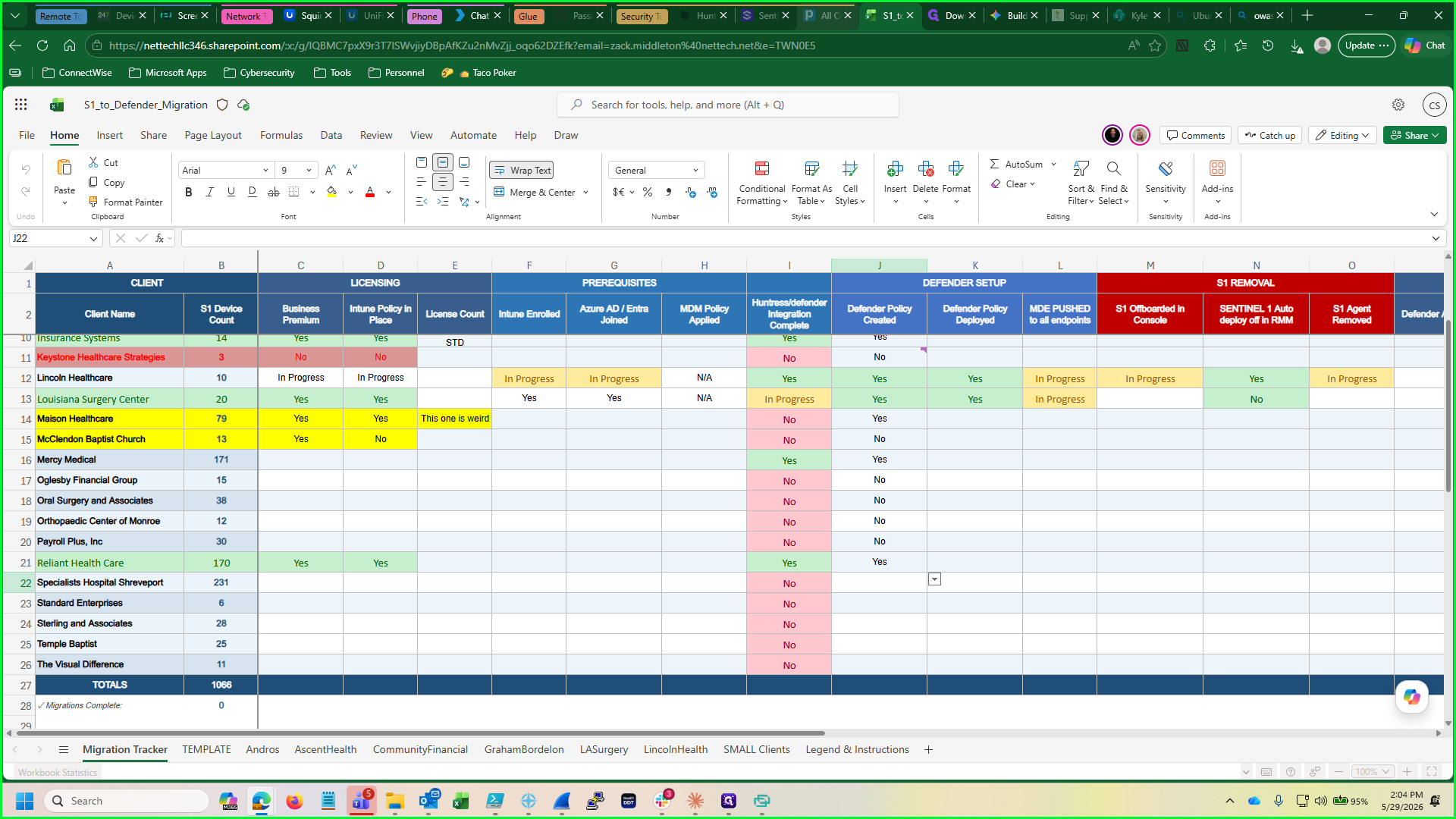Open the number format General dropdown
This screenshot has width=1456, height=819.
click(657, 171)
